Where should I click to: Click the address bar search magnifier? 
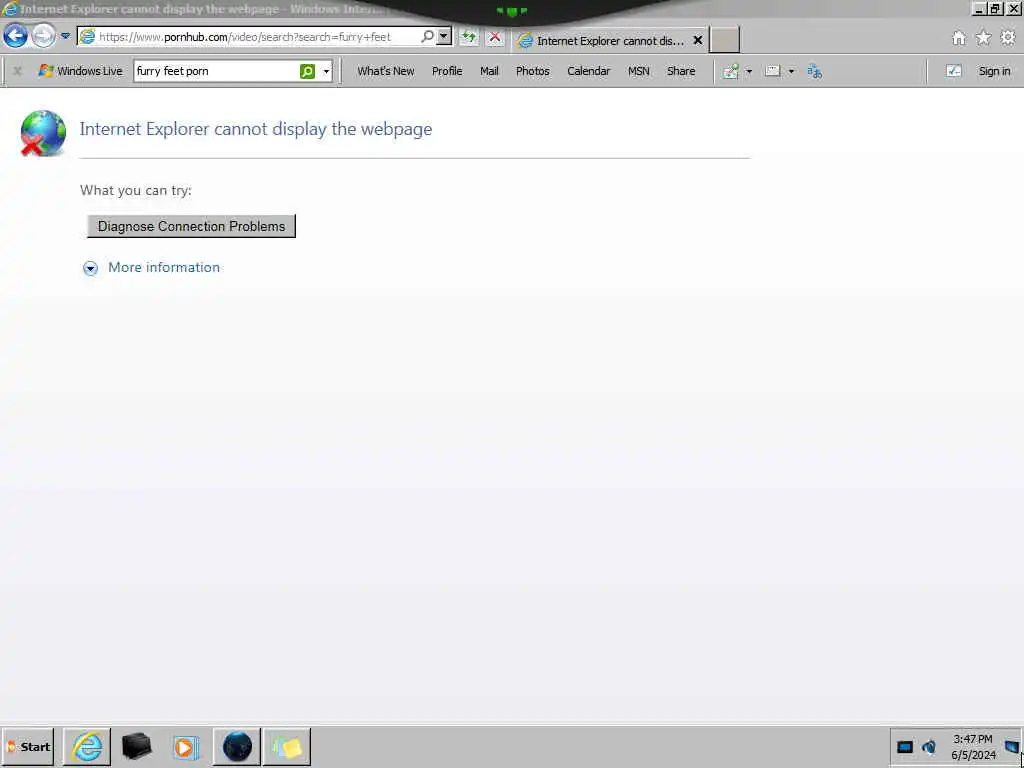427,37
